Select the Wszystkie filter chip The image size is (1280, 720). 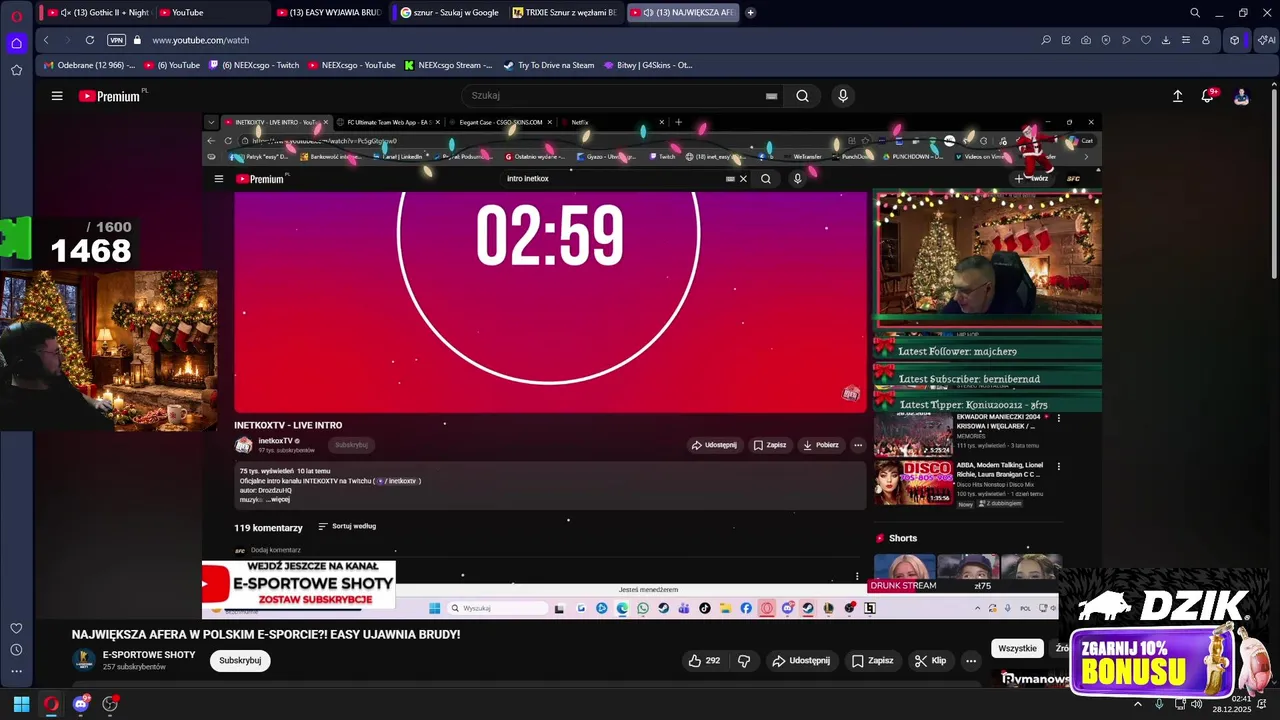(1017, 648)
